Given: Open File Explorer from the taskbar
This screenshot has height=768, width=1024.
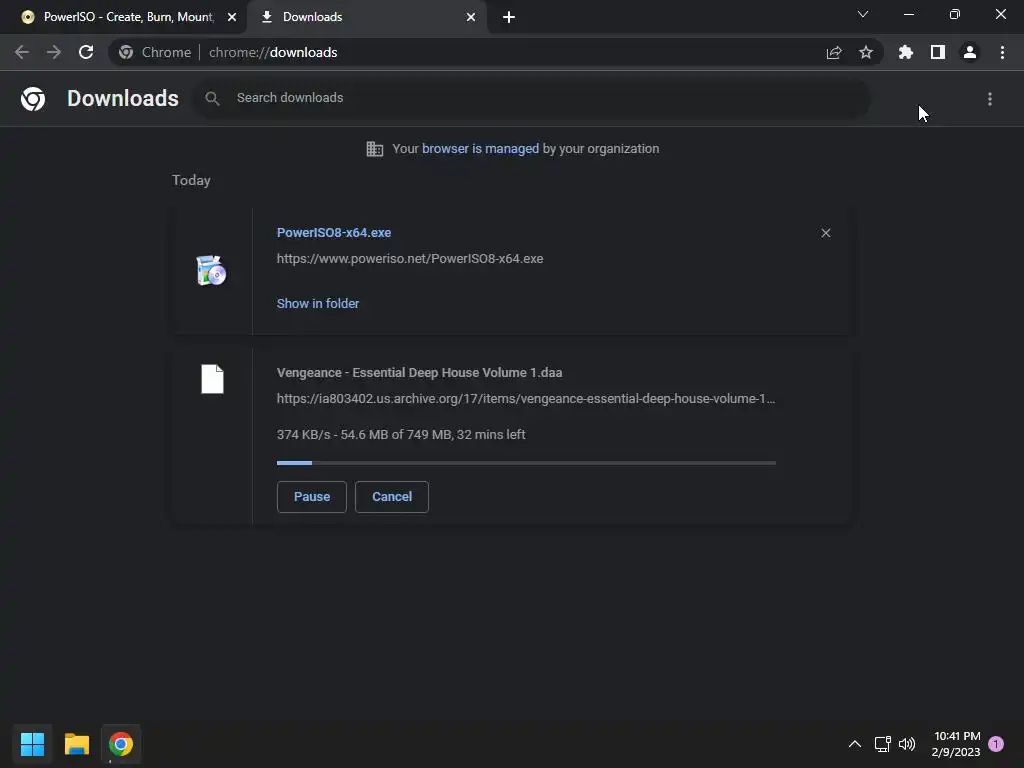Looking at the screenshot, I should (x=76, y=744).
